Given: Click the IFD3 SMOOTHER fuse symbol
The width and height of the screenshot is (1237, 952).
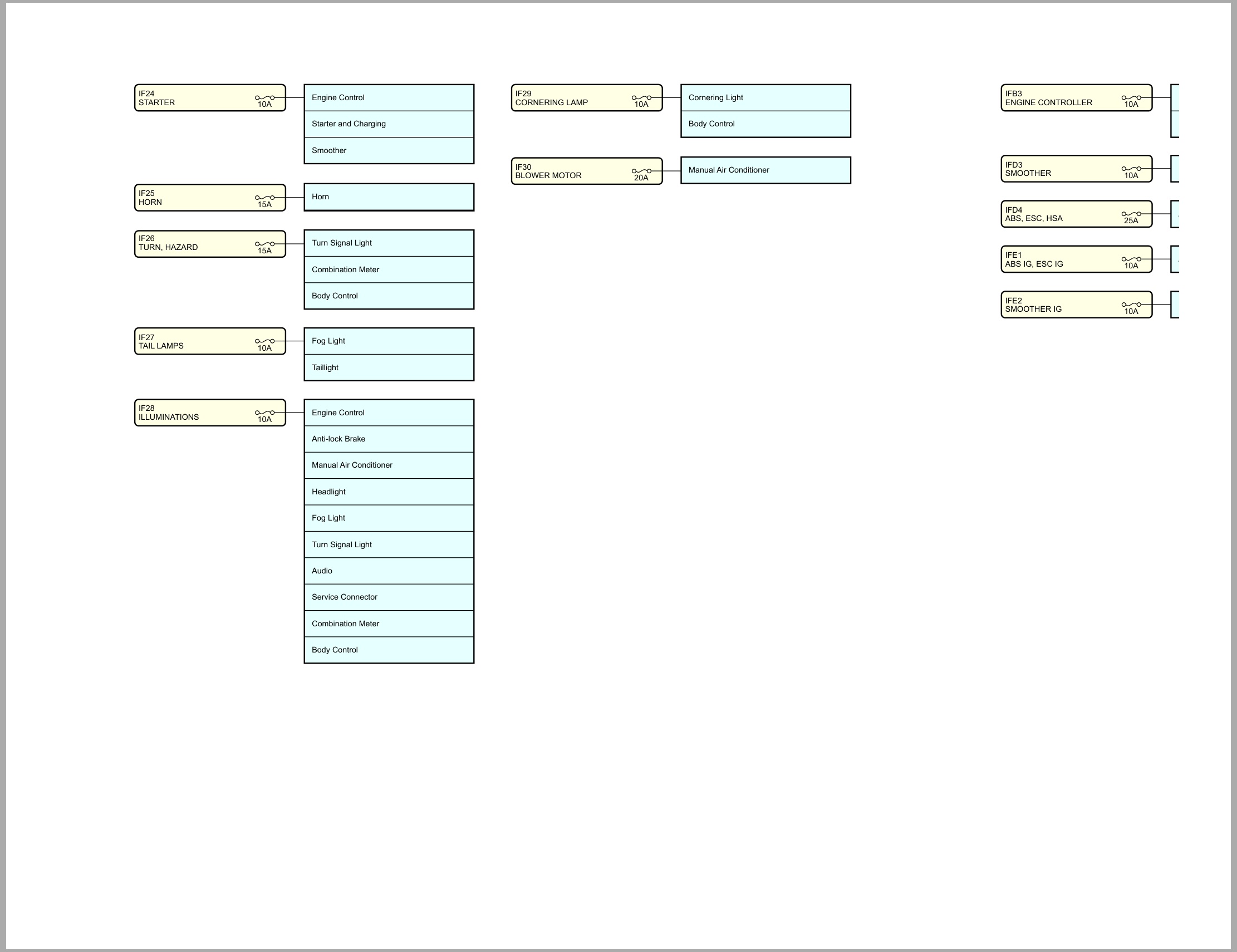Looking at the screenshot, I should point(1131,169).
